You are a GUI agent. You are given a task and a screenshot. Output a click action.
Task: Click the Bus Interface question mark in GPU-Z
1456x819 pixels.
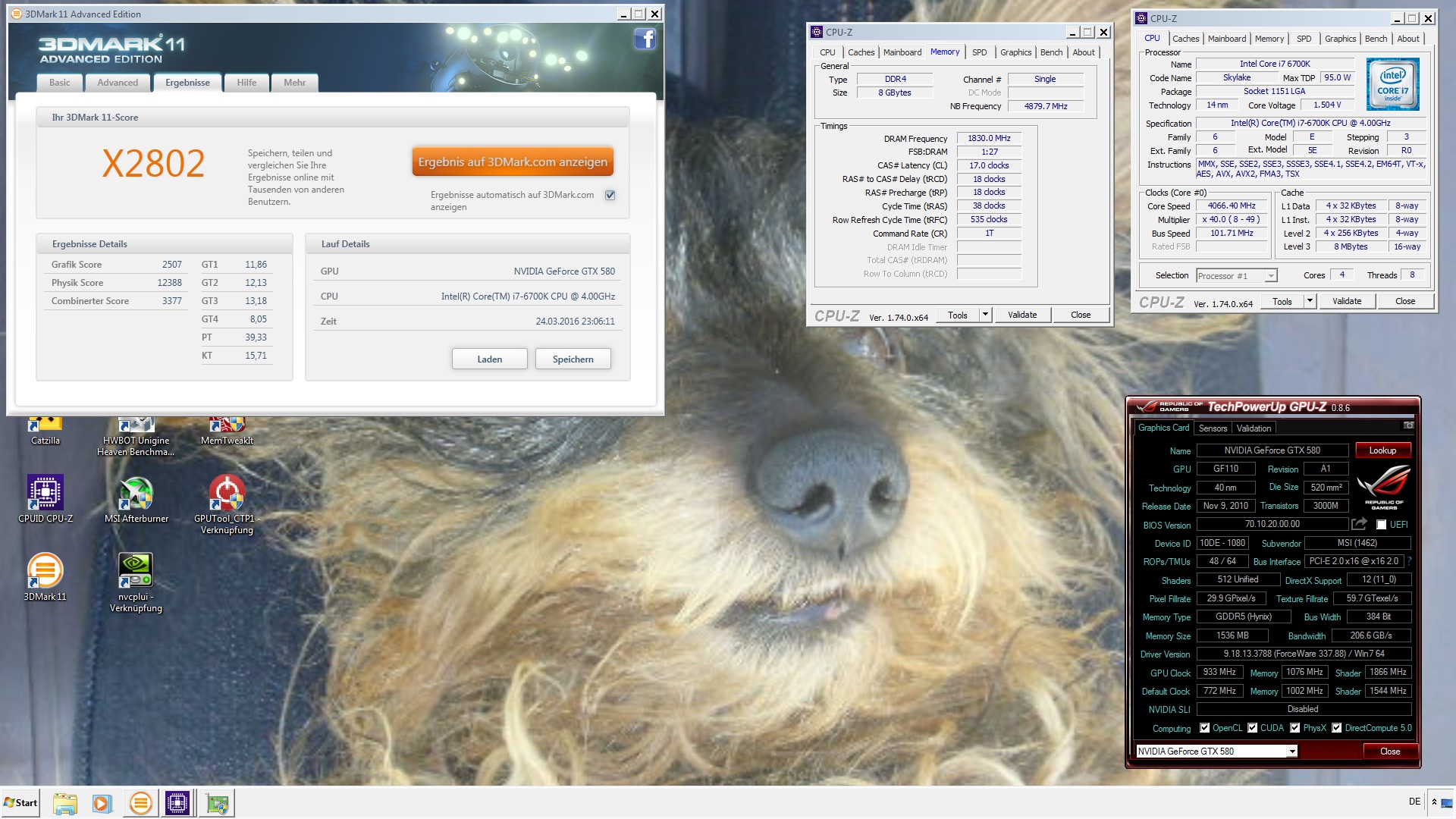point(1410,561)
